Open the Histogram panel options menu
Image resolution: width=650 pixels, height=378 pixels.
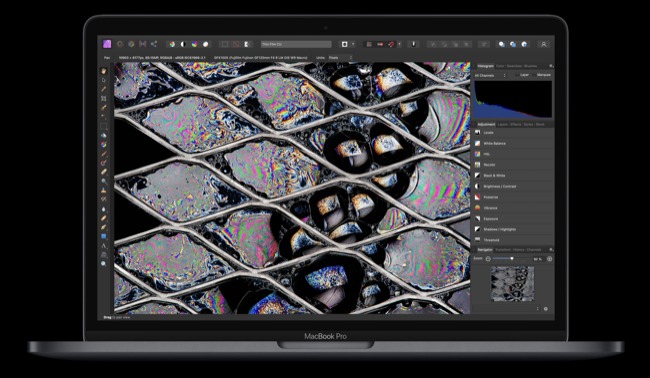pyautogui.click(x=551, y=66)
